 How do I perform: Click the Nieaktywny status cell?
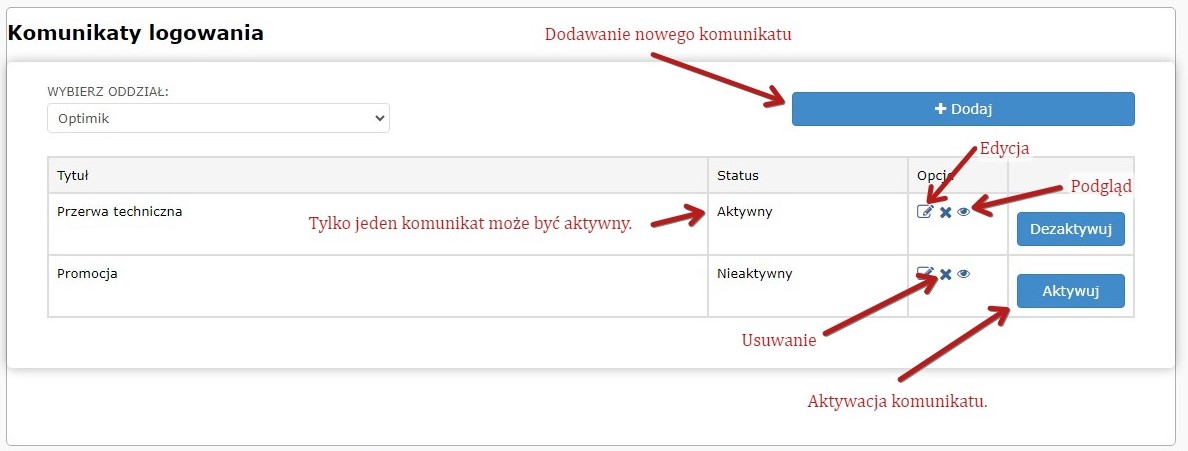pyautogui.click(x=754, y=273)
